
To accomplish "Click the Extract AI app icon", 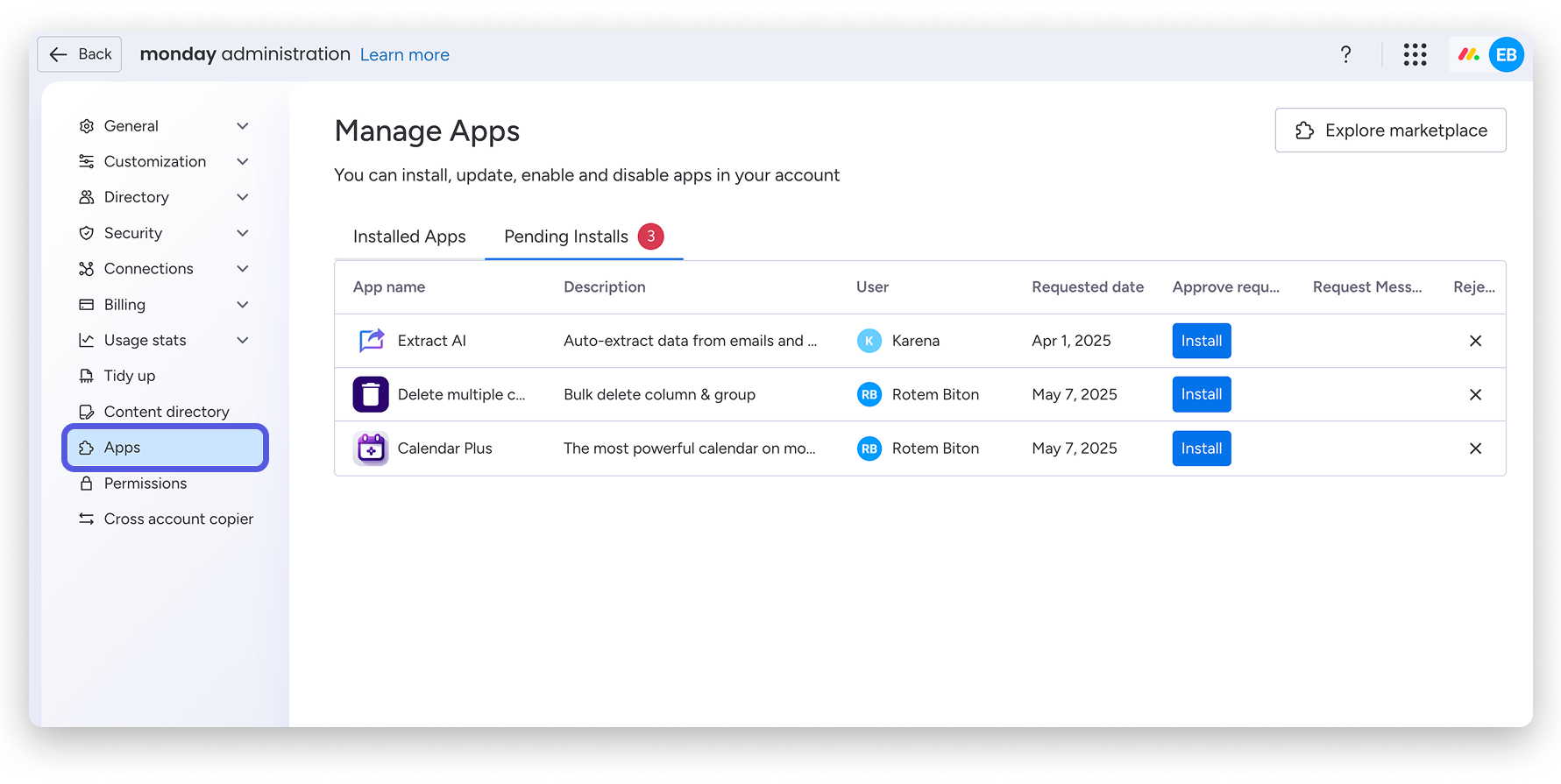I will [371, 340].
